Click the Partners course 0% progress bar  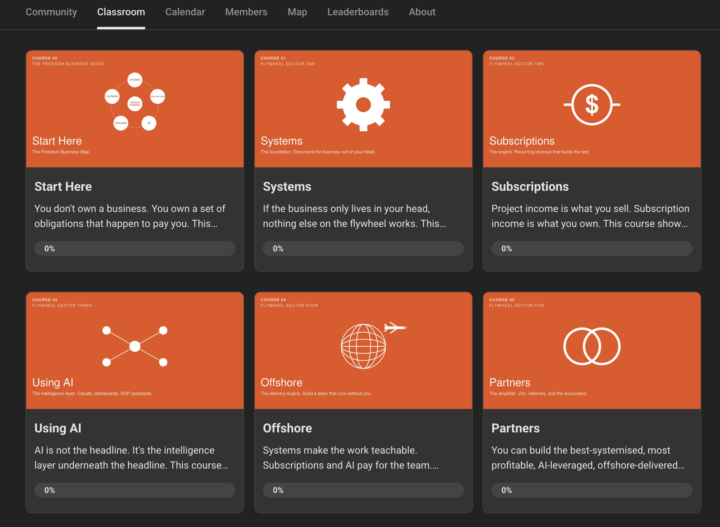[x=592, y=490]
